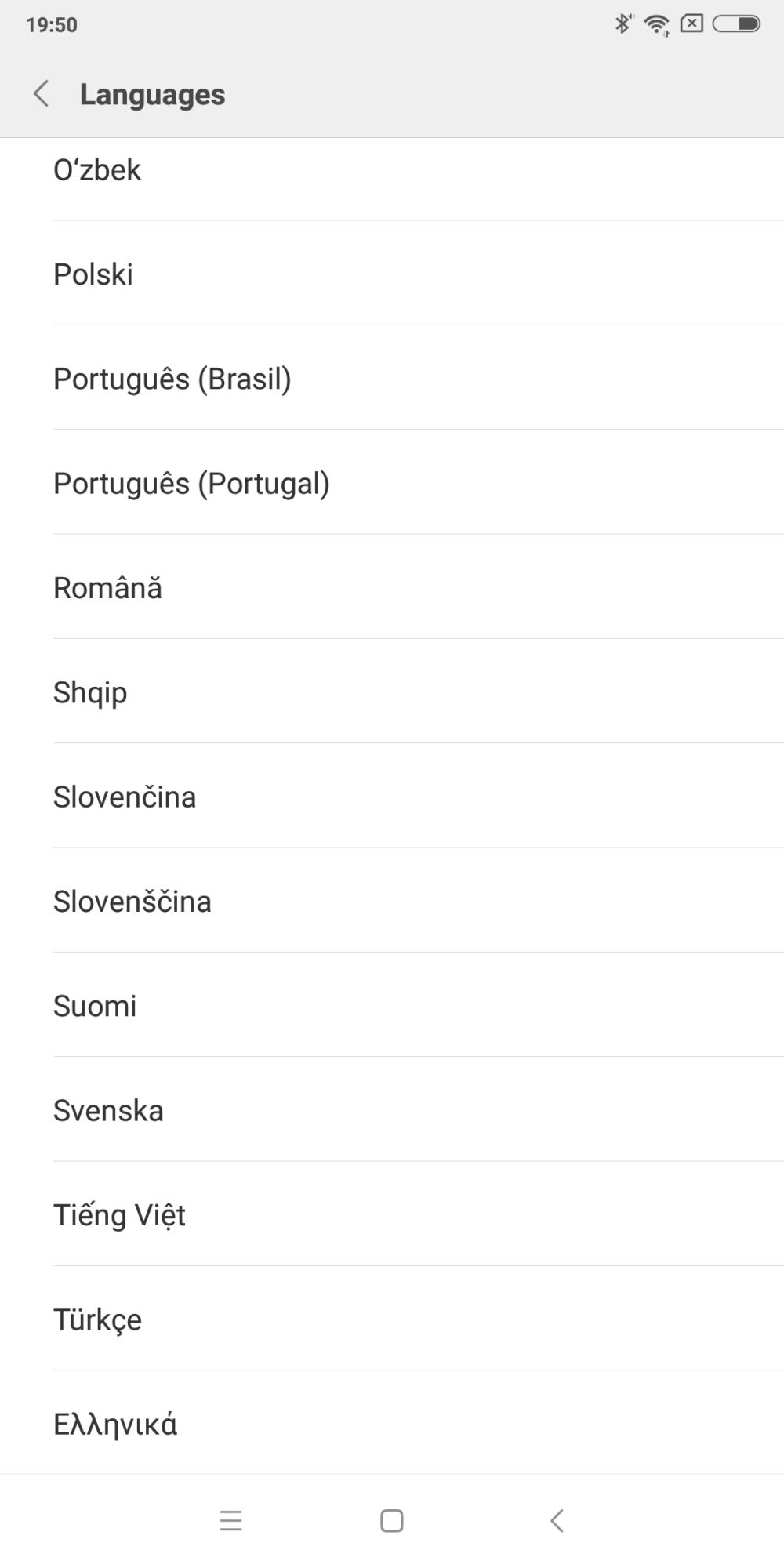Image resolution: width=784 pixels, height=1568 pixels.
Task: Tap the Bluetooth status icon
Action: (622, 24)
